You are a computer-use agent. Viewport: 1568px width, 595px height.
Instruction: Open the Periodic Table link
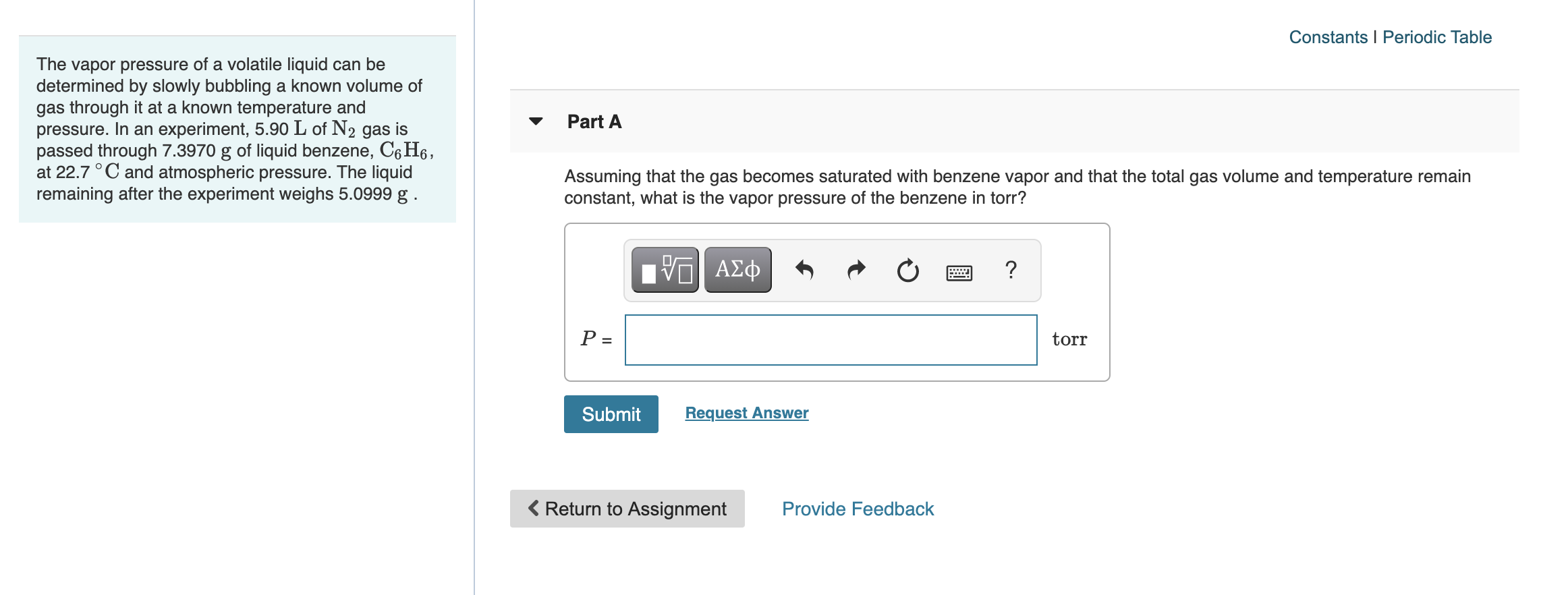(x=1437, y=37)
